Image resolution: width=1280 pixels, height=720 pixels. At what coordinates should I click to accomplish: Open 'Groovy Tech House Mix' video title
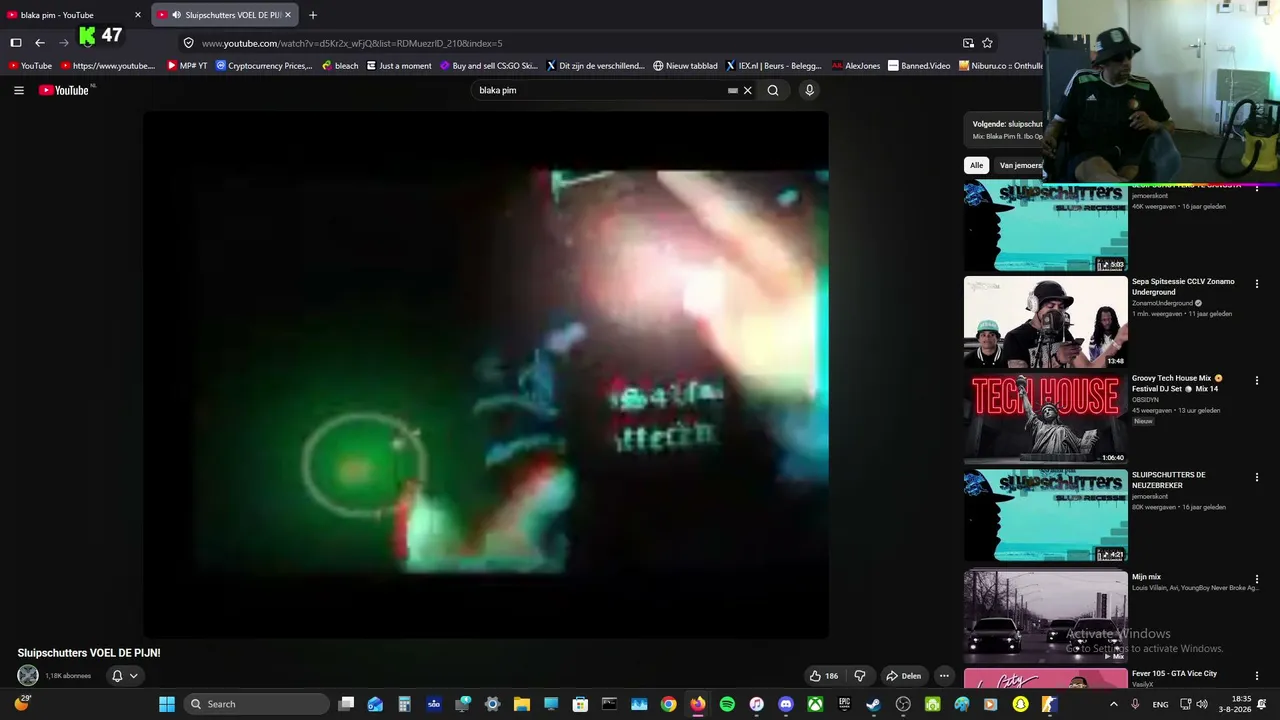(x=1176, y=383)
